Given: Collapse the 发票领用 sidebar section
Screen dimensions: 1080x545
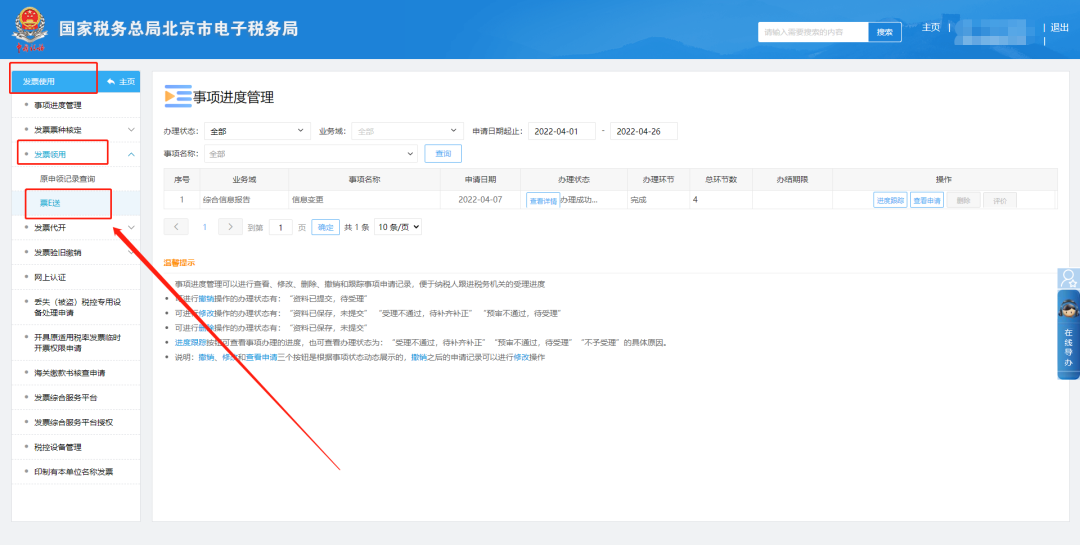Looking at the screenshot, I should [131, 154].
